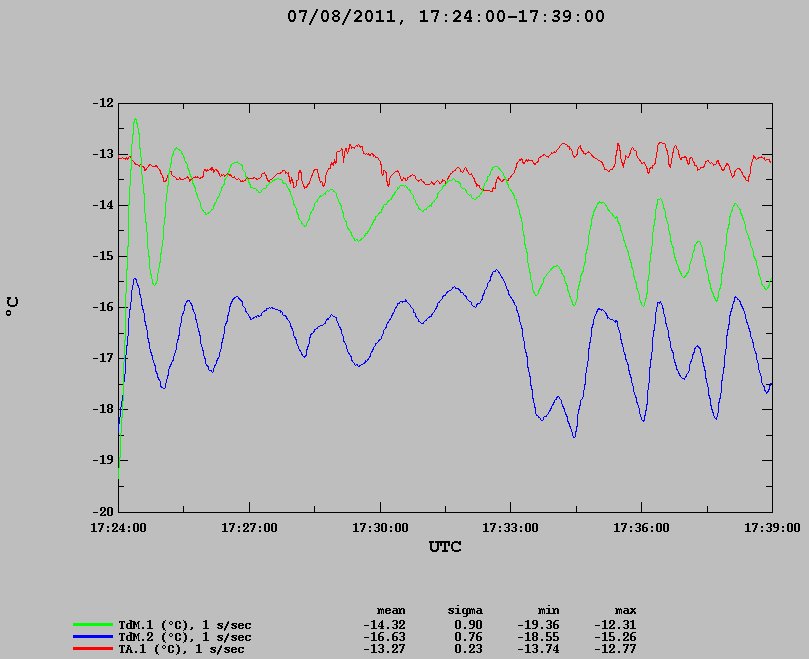Select the min value -13.74

pos(538,649)
